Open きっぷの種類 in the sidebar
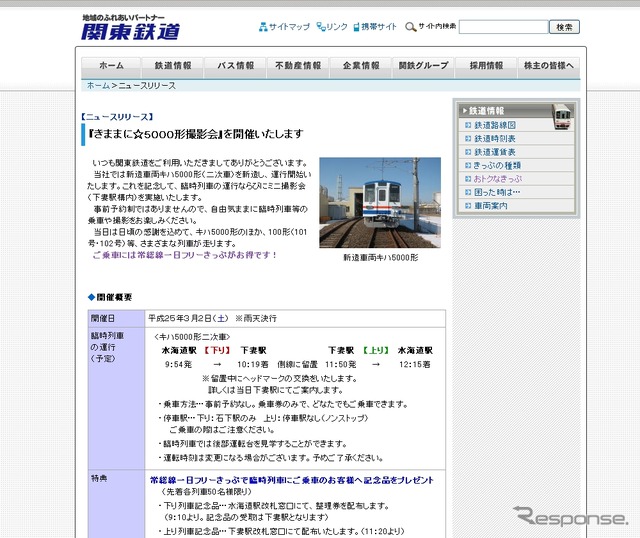The height and width of the screenshot is (538, 640). pos(497,165)
